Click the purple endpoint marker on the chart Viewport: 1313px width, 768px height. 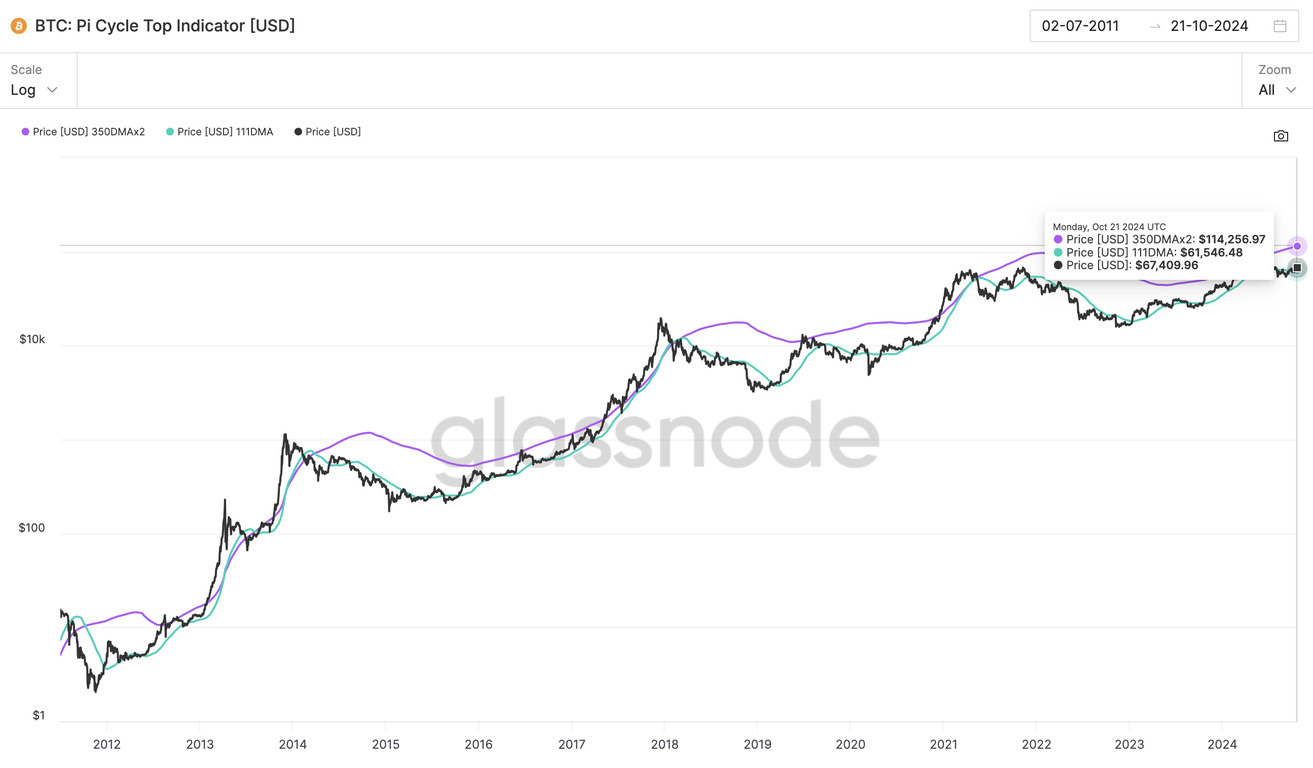click(x=1296, y=245)
